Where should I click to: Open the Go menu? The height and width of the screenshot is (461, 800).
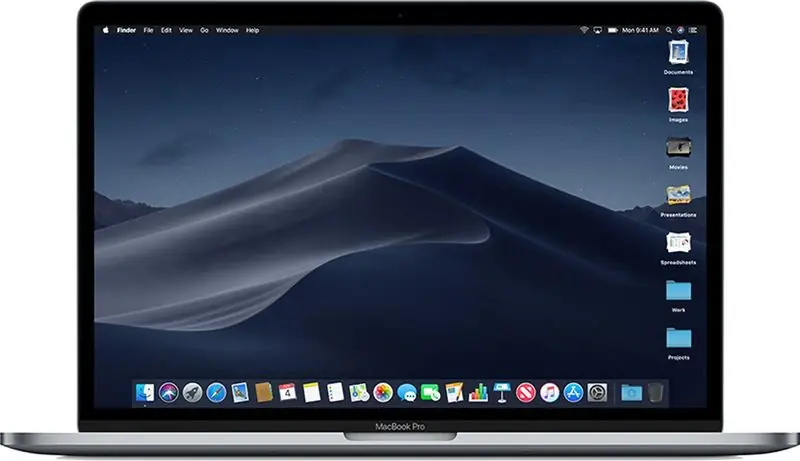[x=204, y=30]
